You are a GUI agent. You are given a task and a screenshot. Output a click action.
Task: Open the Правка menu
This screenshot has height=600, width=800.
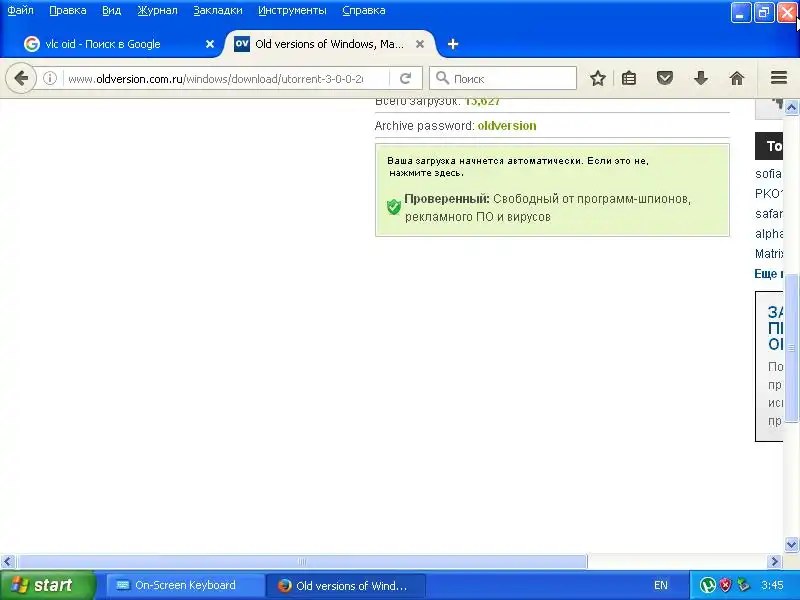(x=67, y=10)
